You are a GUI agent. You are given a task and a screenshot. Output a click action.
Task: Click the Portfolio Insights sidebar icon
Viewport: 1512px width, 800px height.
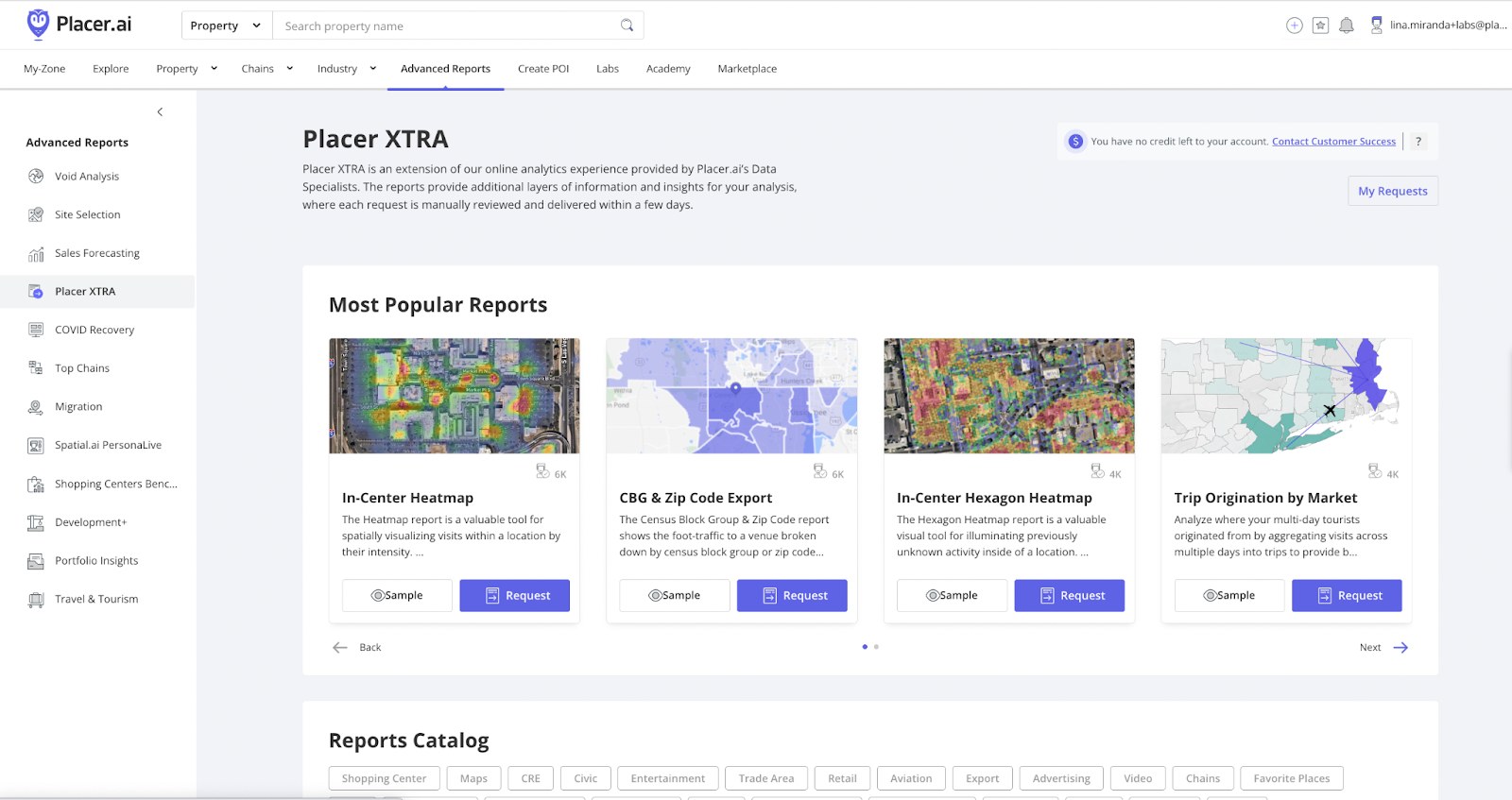(x=36, y=561)
